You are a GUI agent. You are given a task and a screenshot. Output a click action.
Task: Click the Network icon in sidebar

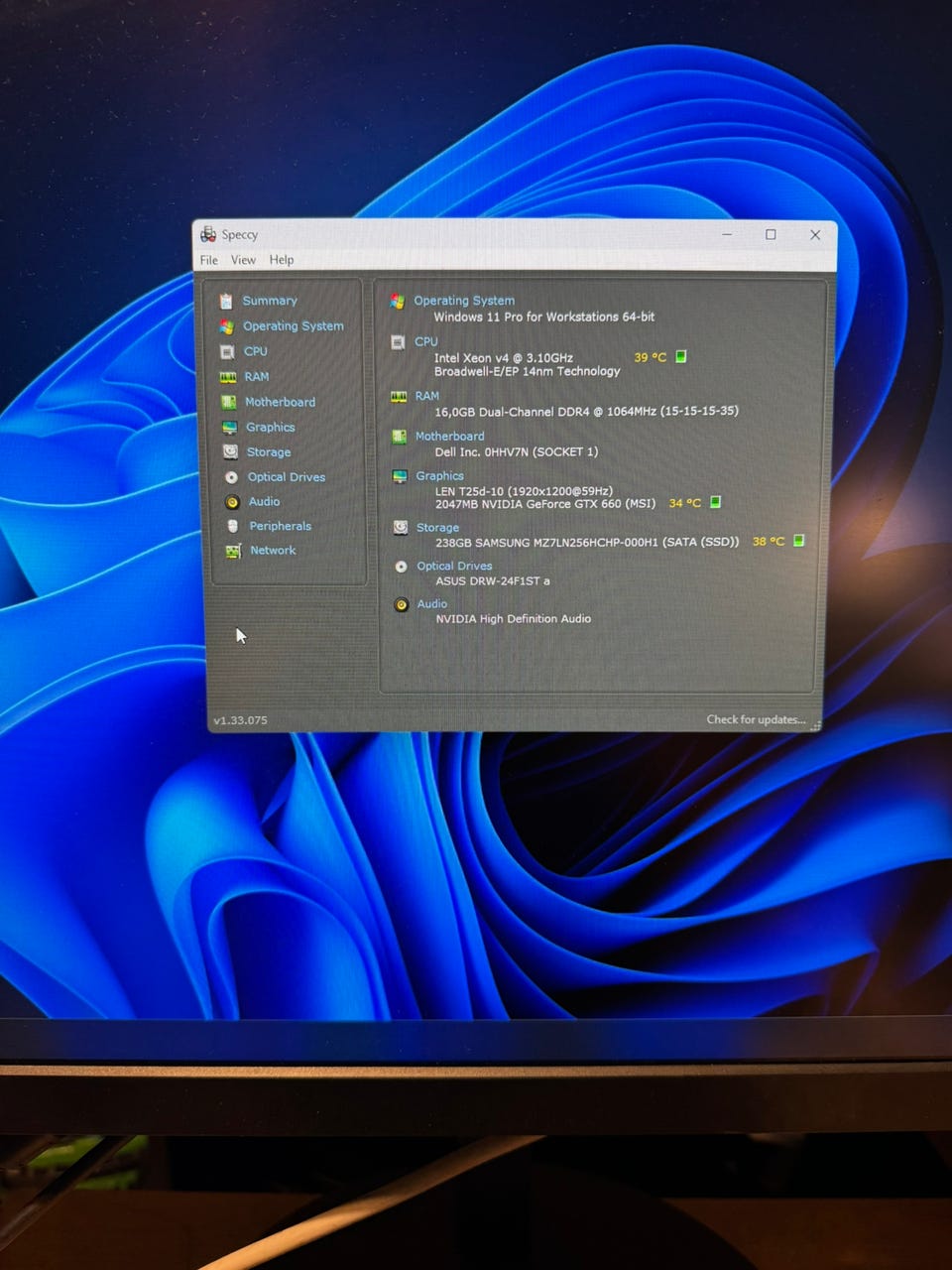(x=233, y=551)
